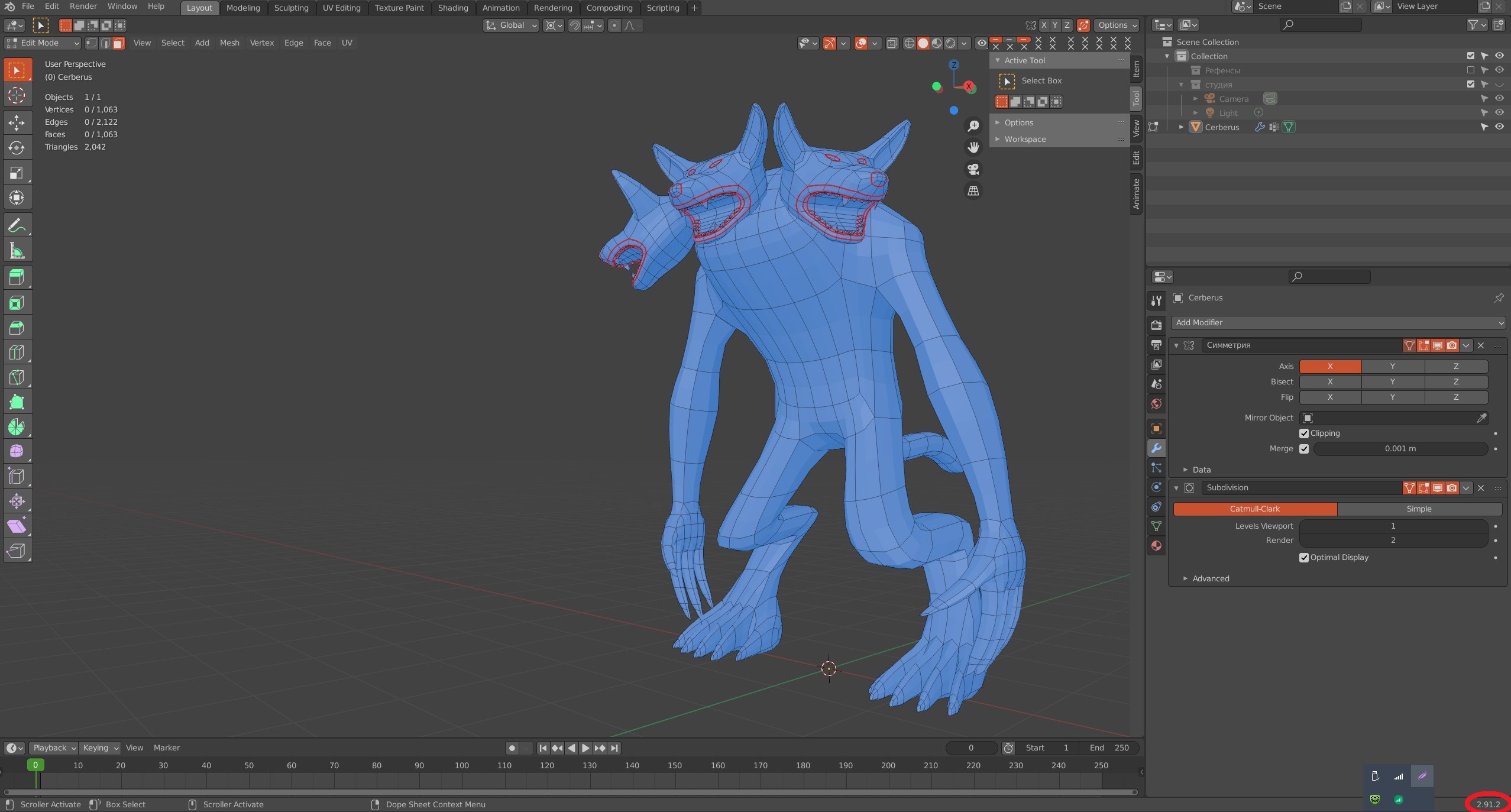The image size is (1511, 812).
Task: Disable Optimal Display checkbox
Action: (1303, 558)
